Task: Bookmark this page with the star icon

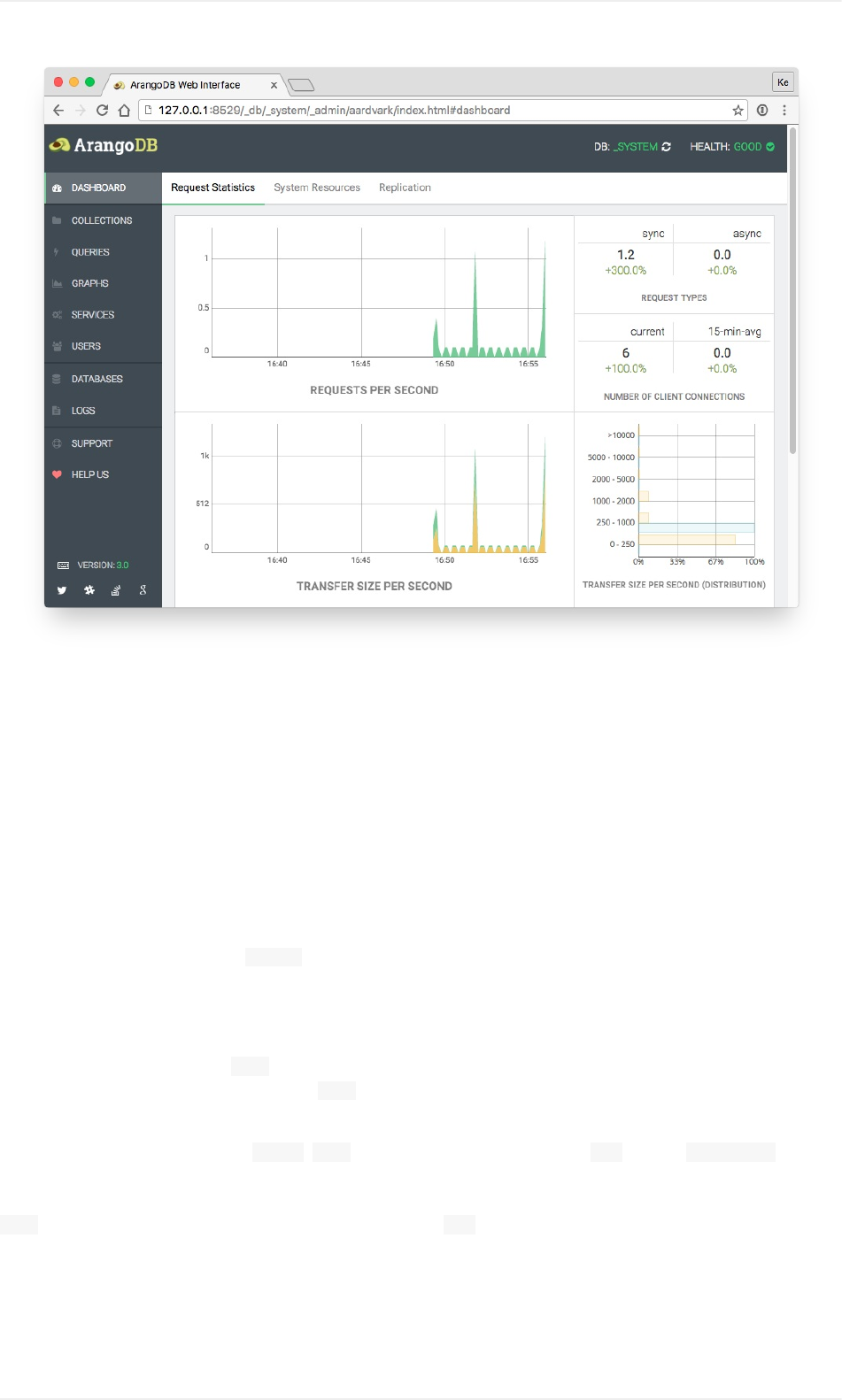Action: [738, 111]
